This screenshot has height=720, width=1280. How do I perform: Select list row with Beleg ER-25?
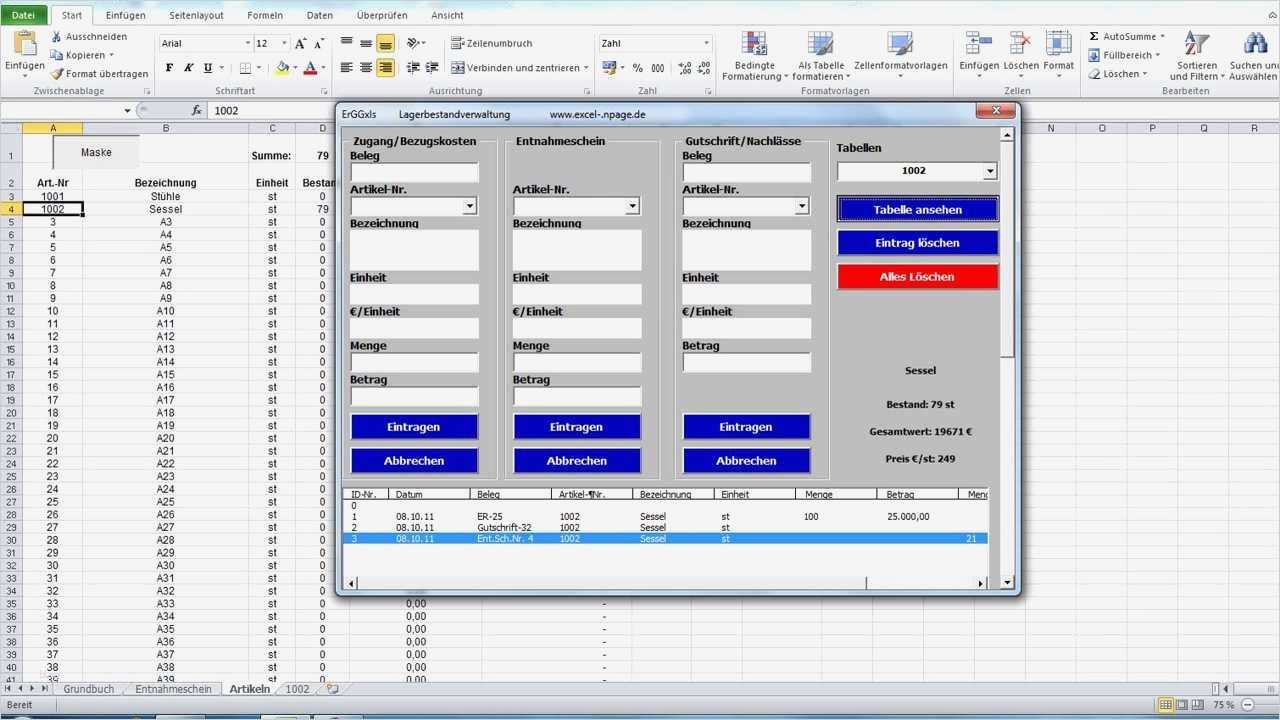point(665,516)
